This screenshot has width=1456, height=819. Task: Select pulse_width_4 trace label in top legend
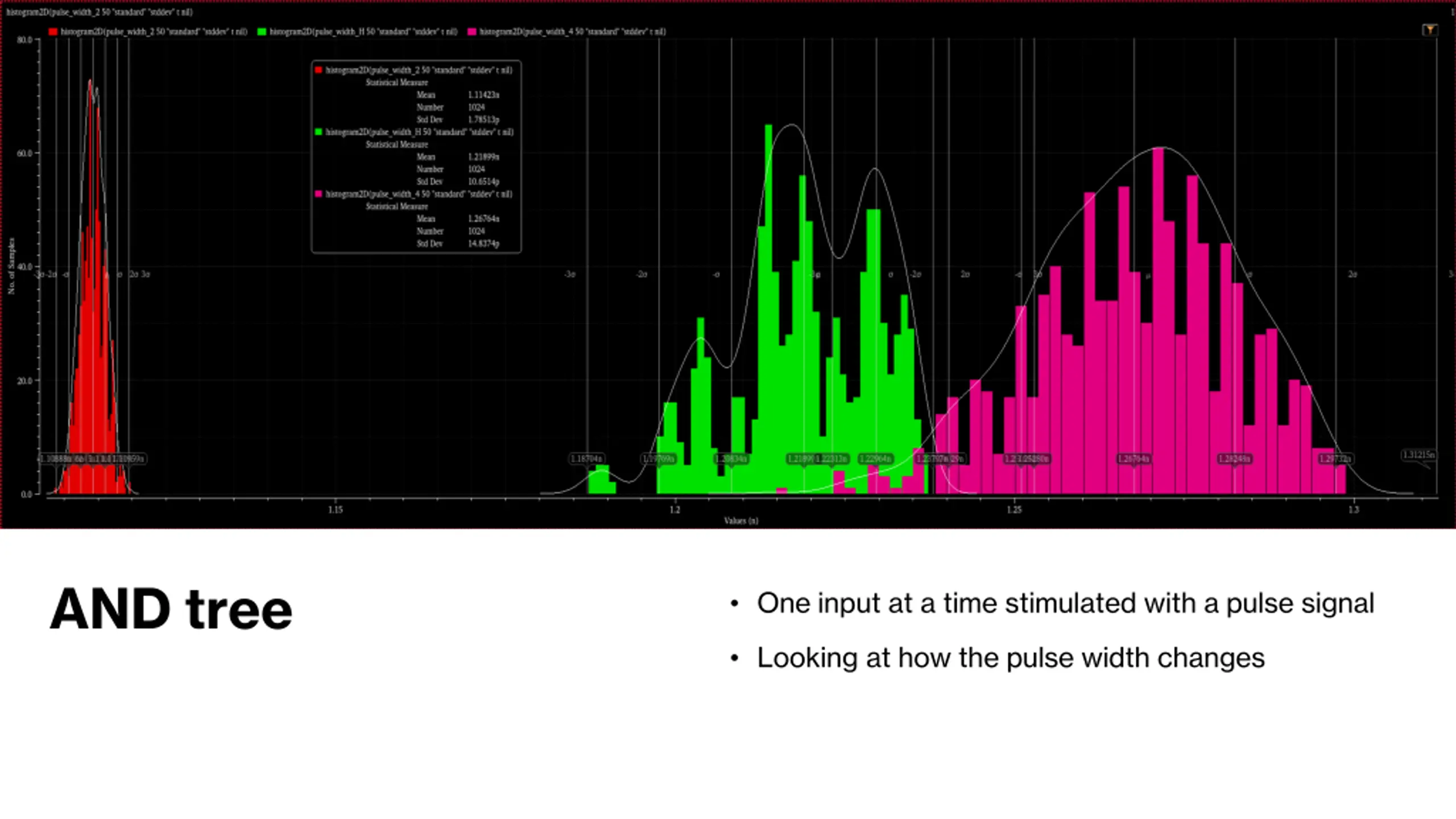pyautogui.click(x=573, y=32)
